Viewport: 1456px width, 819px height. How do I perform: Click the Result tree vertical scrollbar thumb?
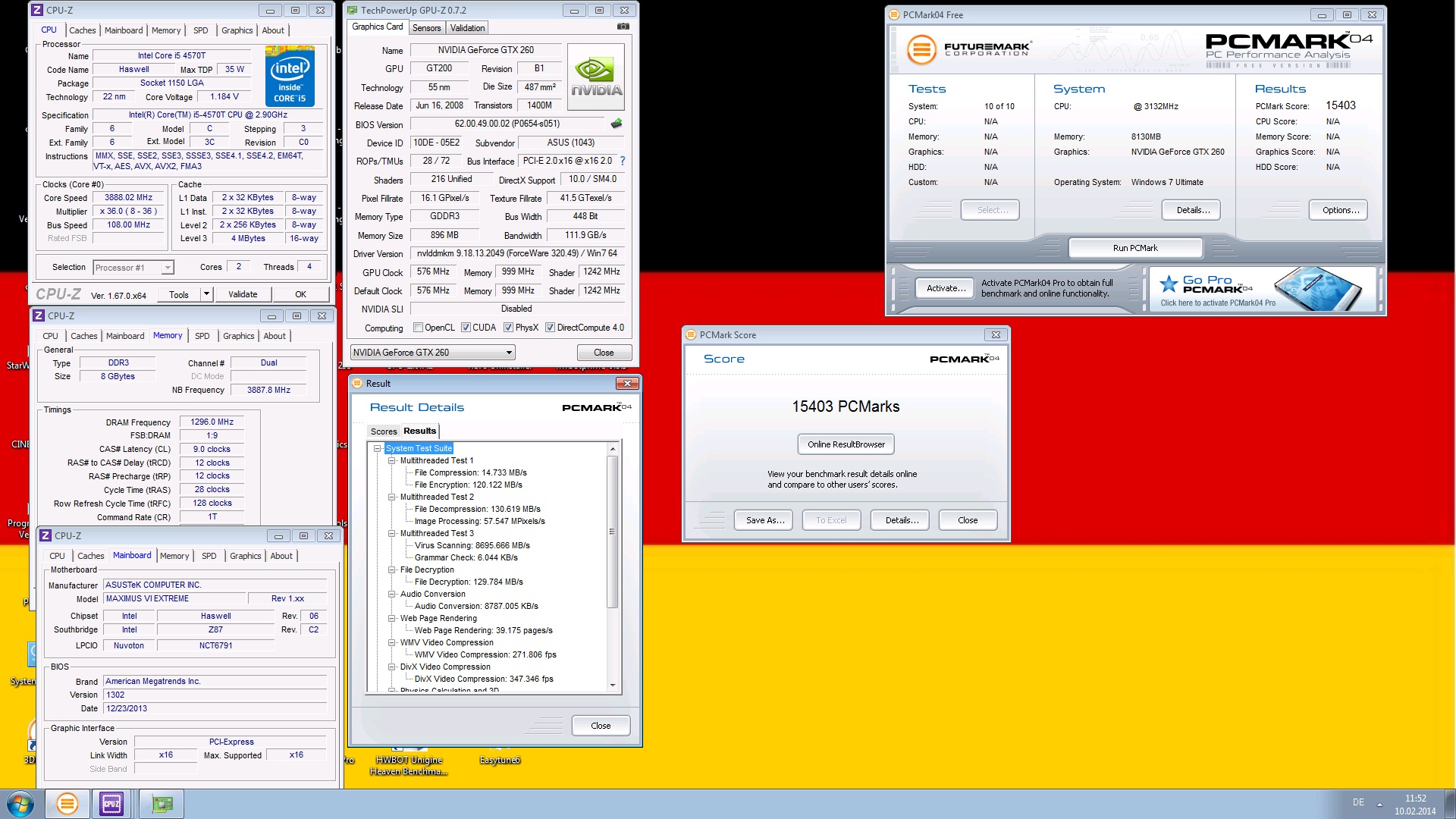pyautogui.click(x=613, y=532)
